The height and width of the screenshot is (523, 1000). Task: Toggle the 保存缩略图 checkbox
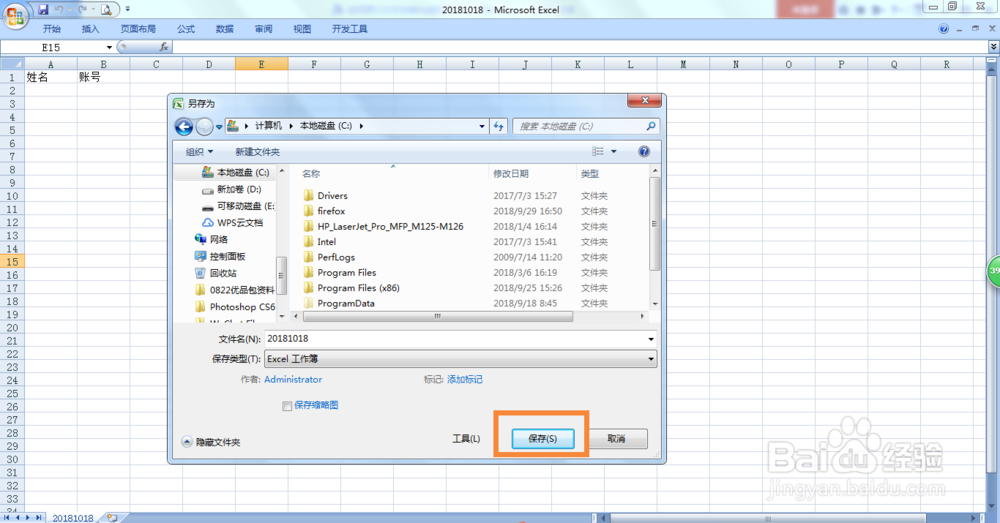pyautogui.click(x=287, y=406)
